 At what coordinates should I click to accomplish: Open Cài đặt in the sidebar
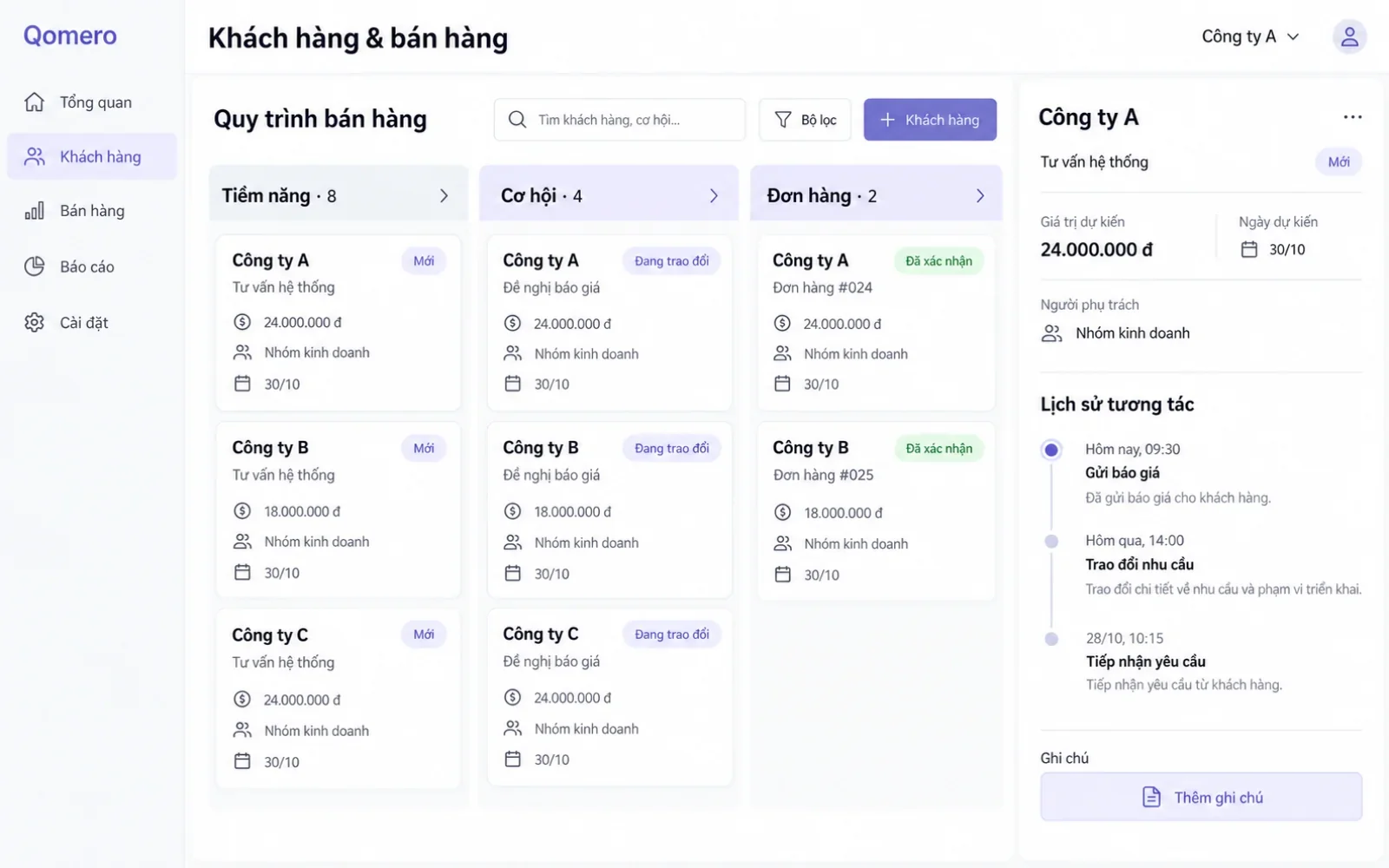[92, 323]
